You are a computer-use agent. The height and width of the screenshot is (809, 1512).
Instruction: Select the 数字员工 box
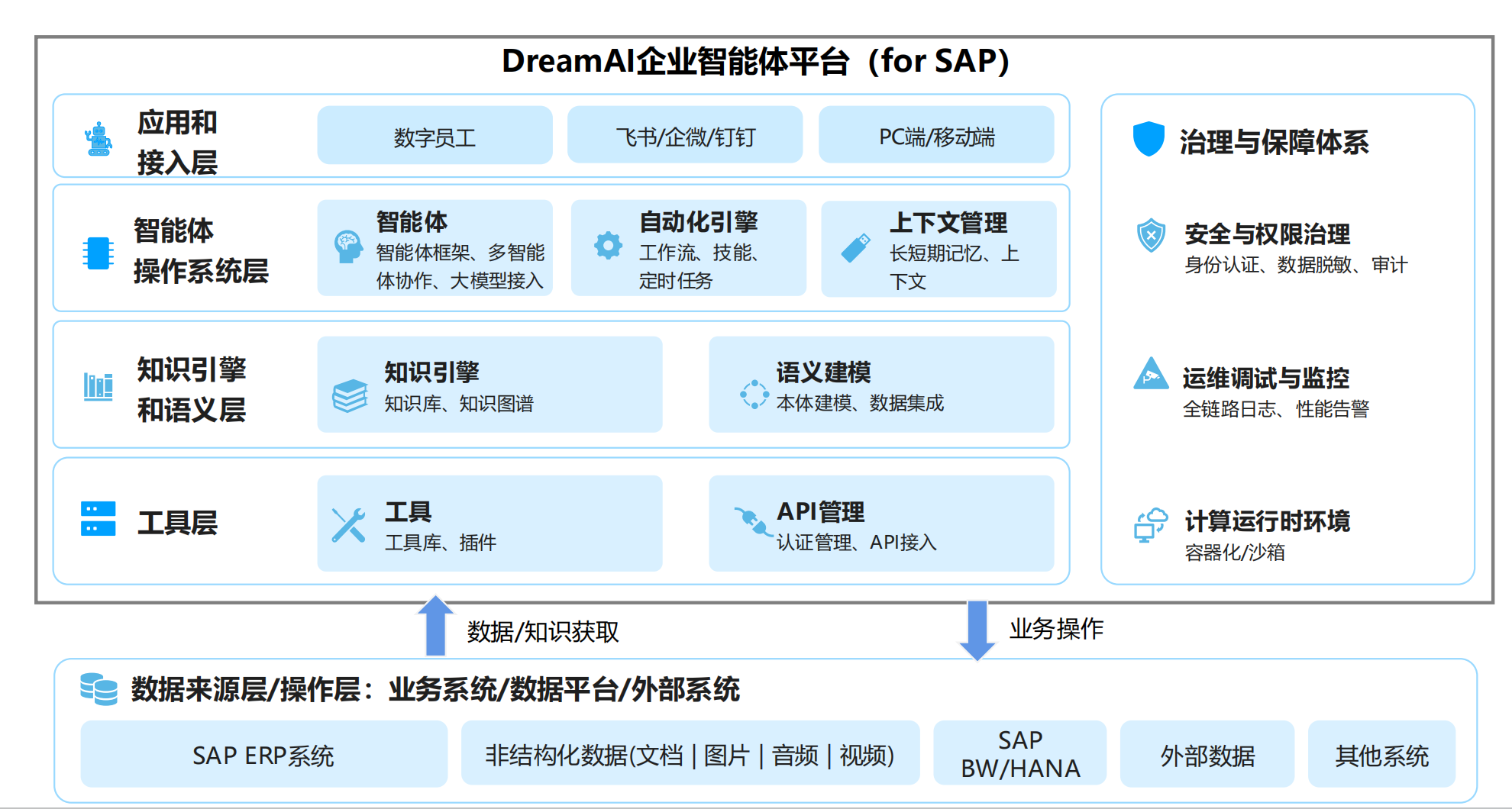[435, 135]
